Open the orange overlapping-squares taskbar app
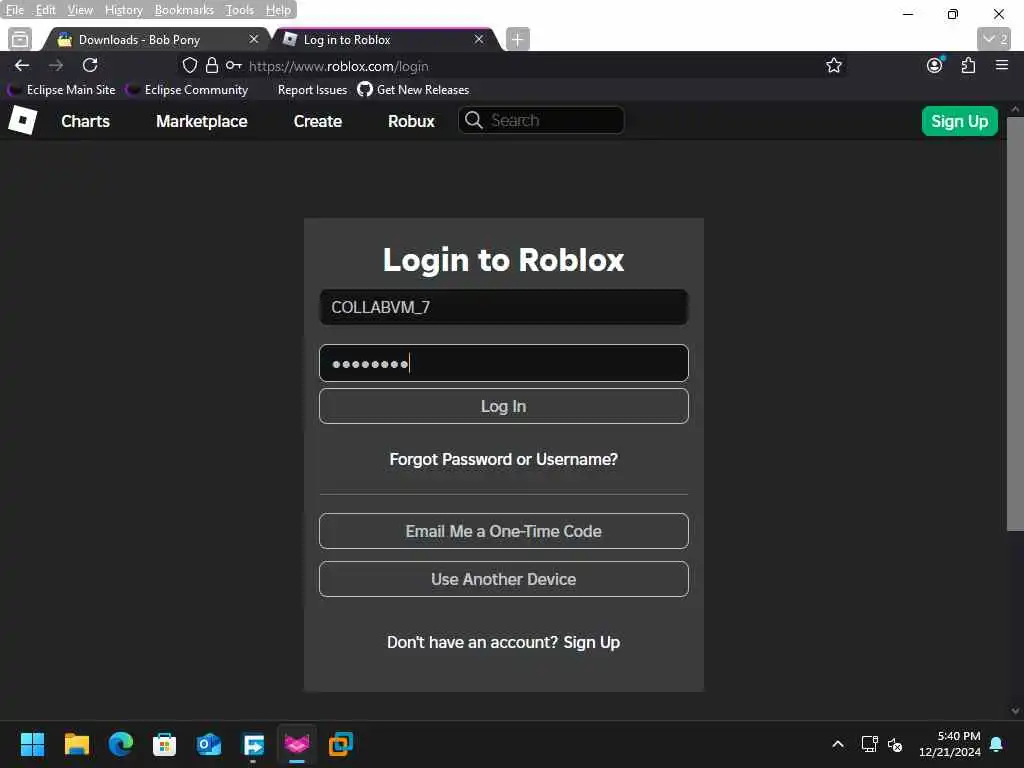 click(x=341, y=744)
